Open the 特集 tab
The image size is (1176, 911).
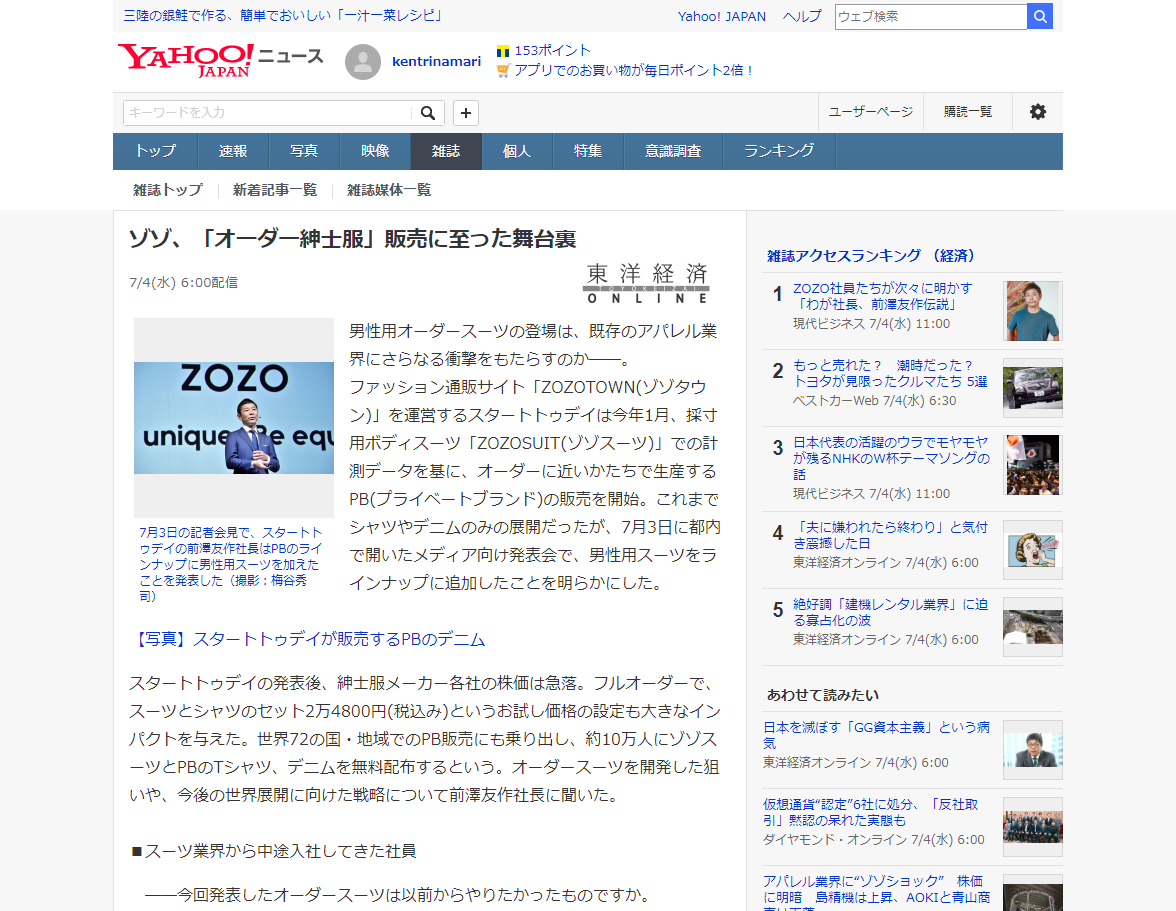coord(588,151)
